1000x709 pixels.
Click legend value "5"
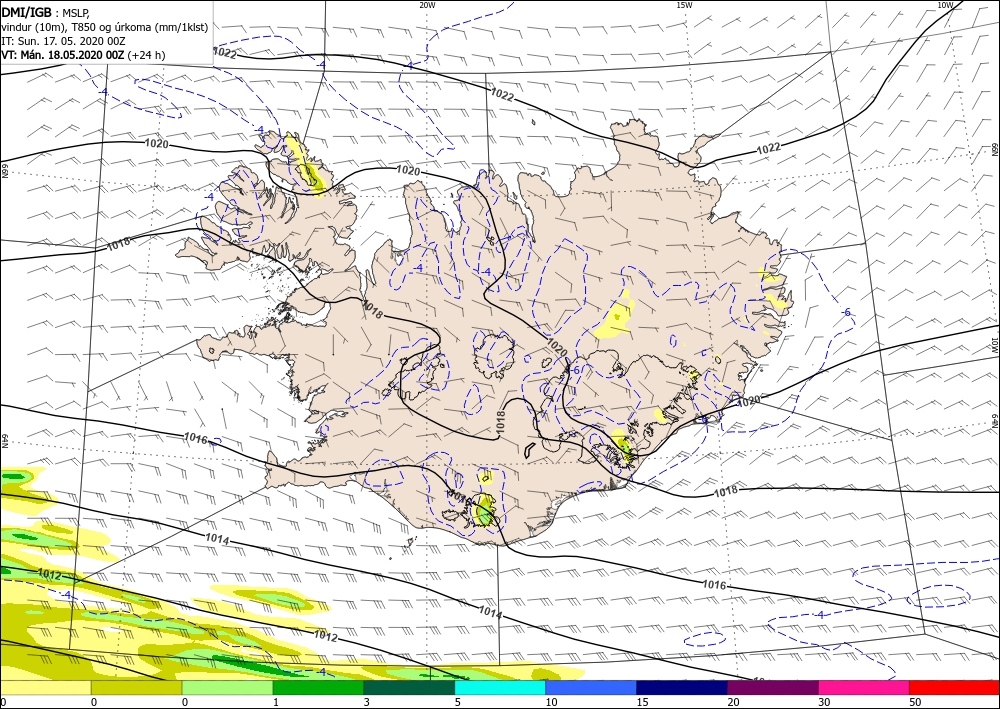pyautogui.click(x=457, y=702)
